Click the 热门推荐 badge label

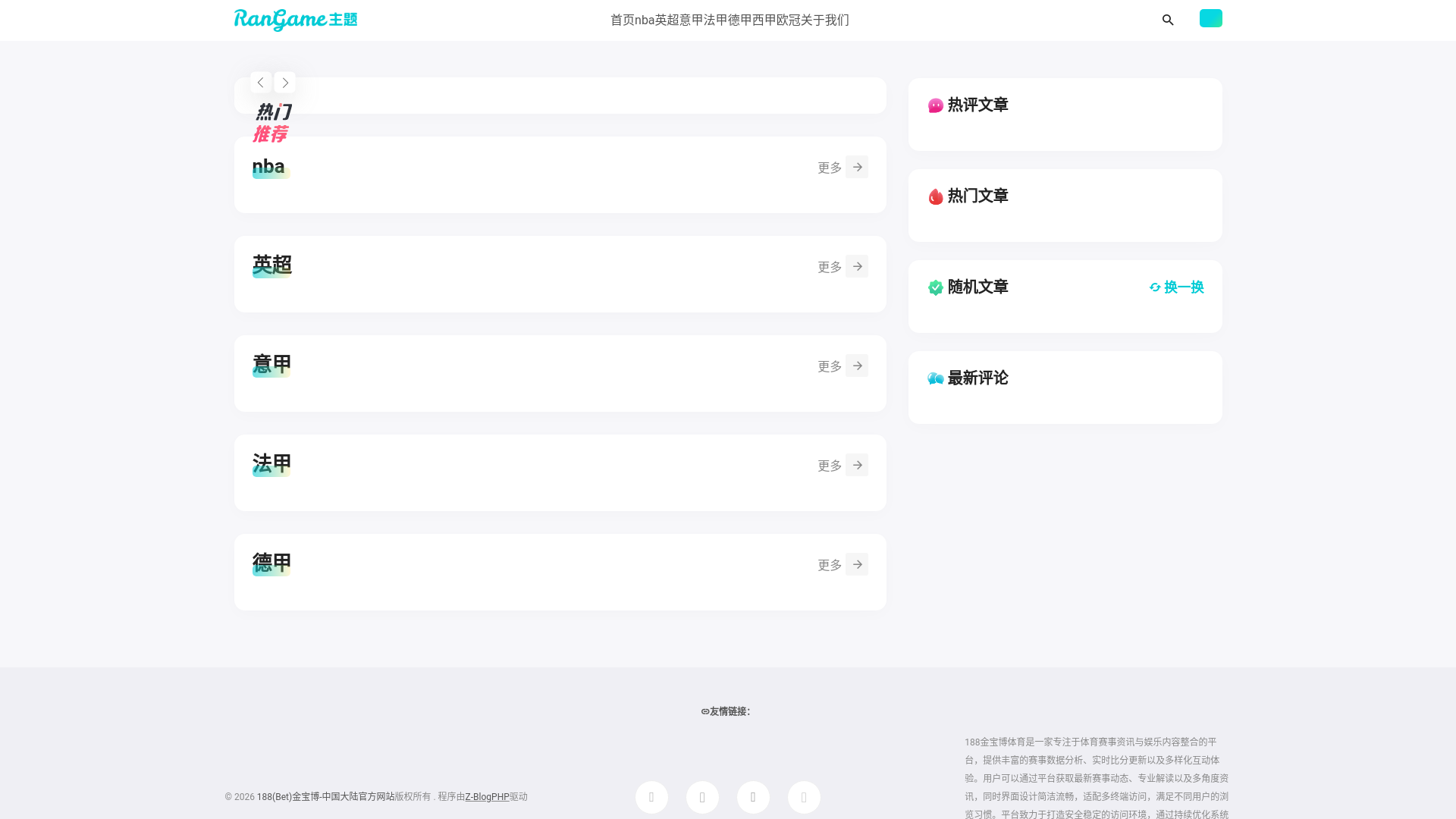point(272,123)
